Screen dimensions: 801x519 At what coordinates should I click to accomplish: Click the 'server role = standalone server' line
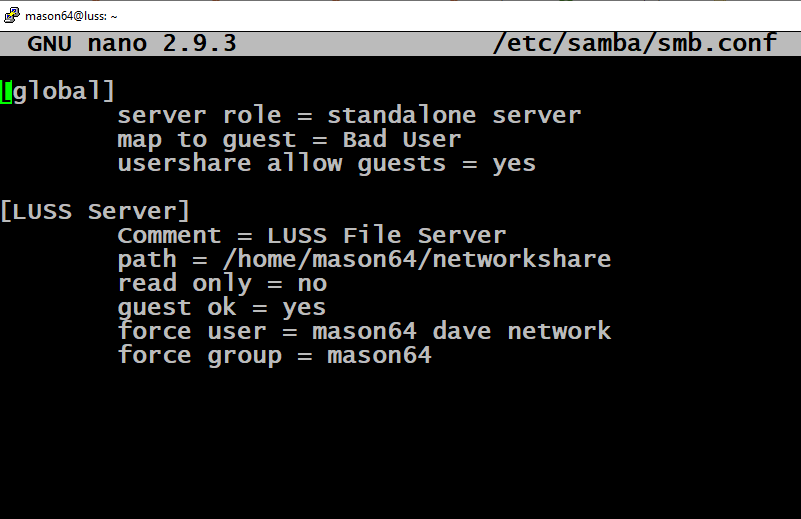click(349, 115)
